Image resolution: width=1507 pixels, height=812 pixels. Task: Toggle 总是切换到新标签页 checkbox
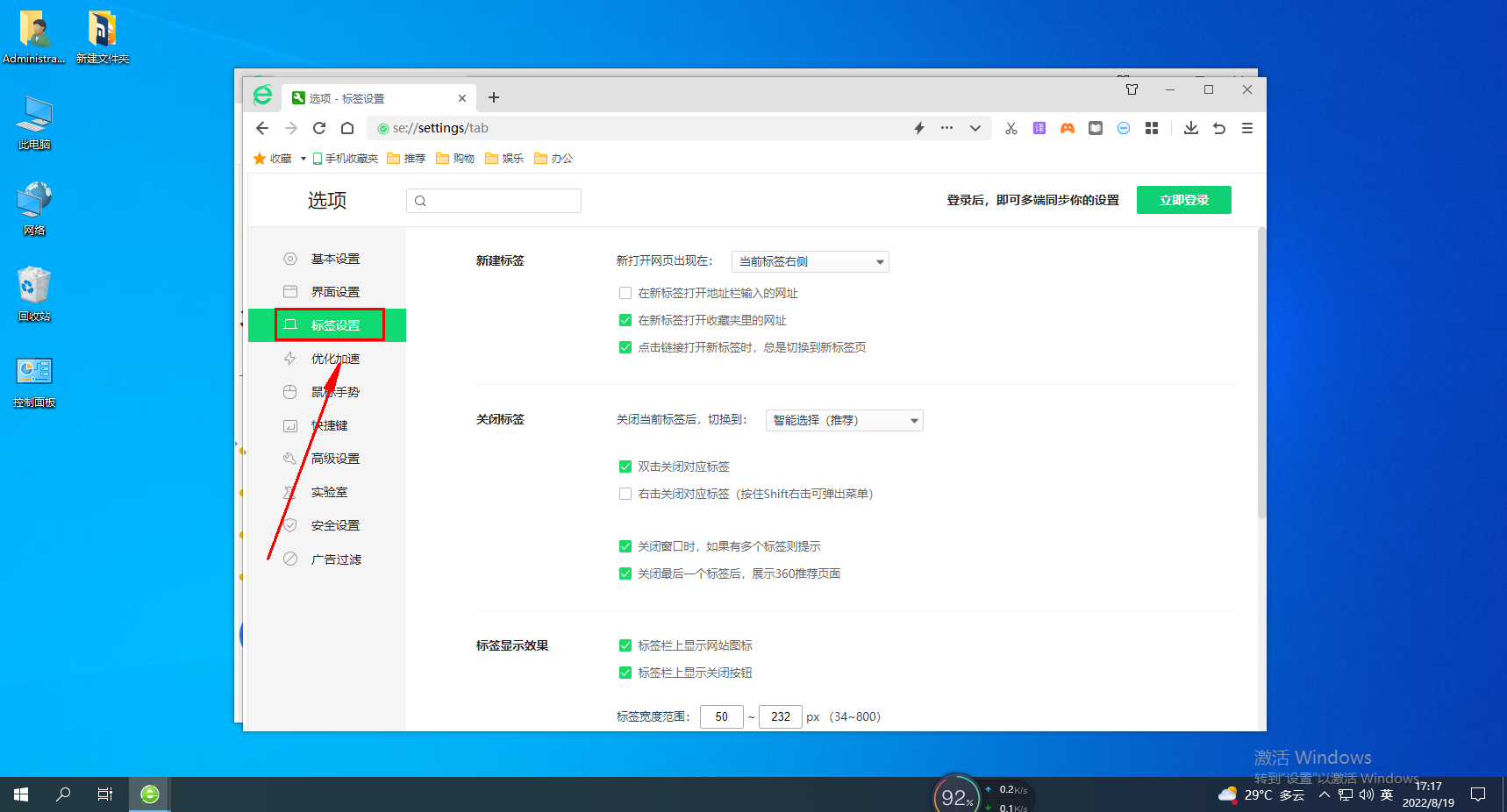(625, 347)
